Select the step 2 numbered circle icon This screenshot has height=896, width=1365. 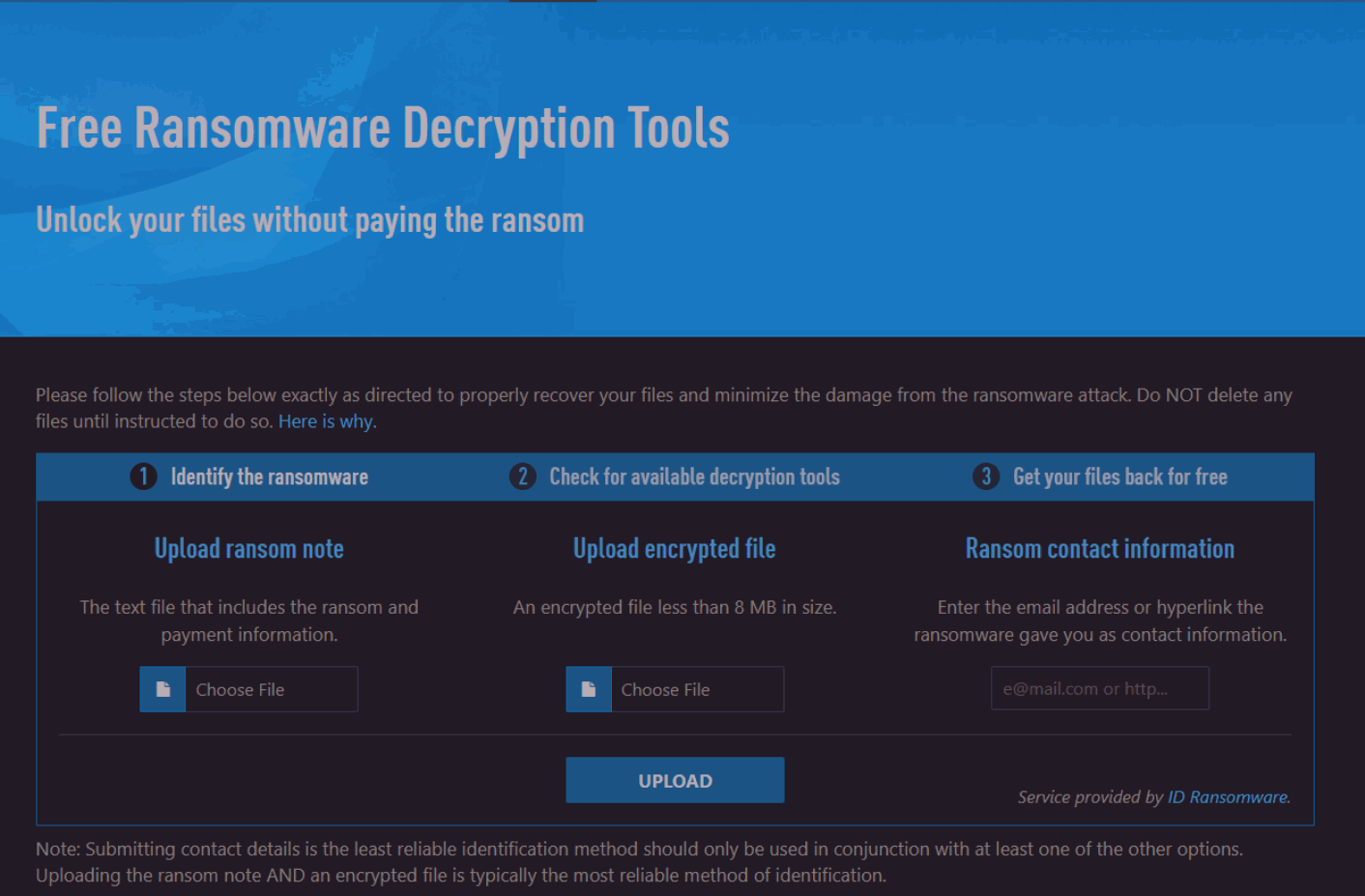[522, 477]
